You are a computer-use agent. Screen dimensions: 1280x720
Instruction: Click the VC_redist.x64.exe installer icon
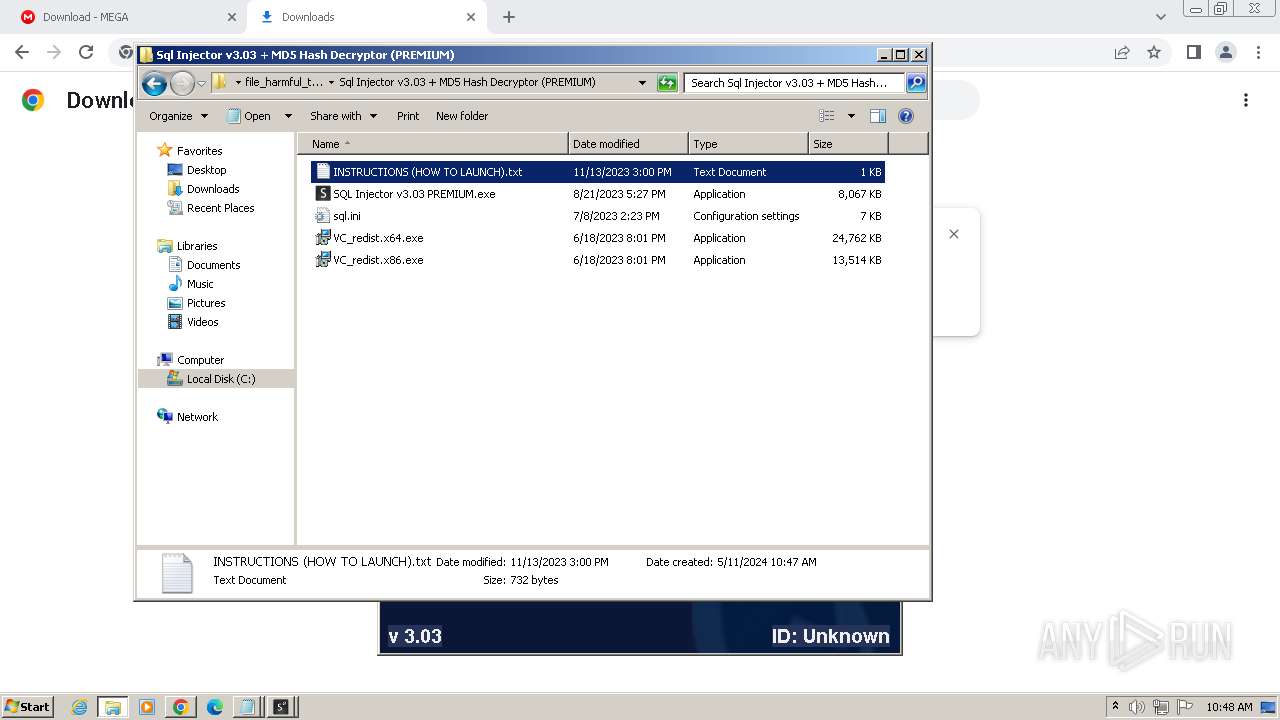323,238
